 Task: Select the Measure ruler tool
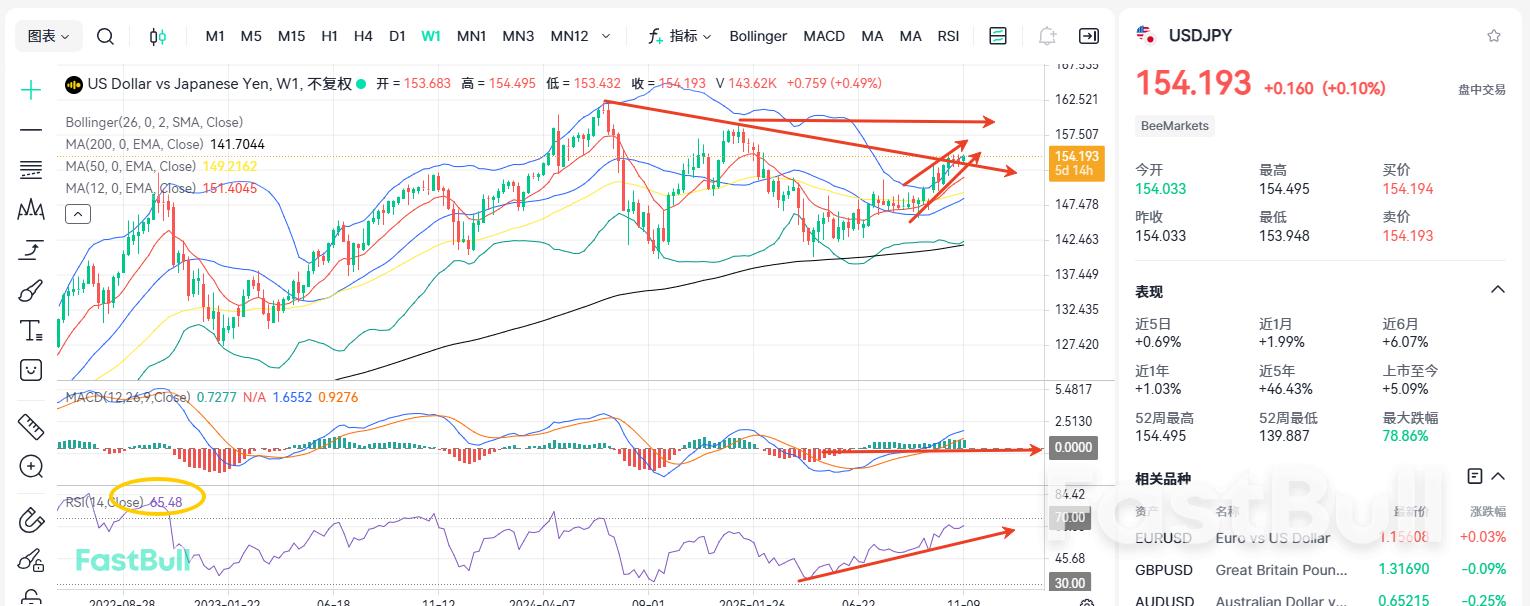click(30, 426)
